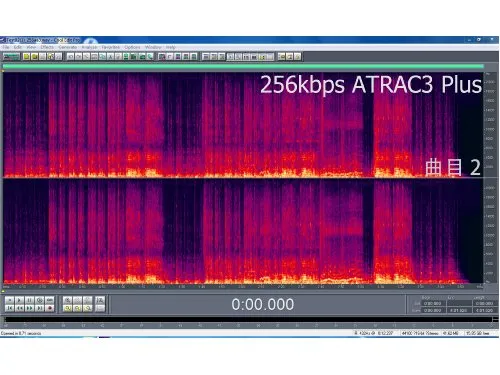The image size is (500, 375).
Task: Open the Favorites menu
Action: 111,47
